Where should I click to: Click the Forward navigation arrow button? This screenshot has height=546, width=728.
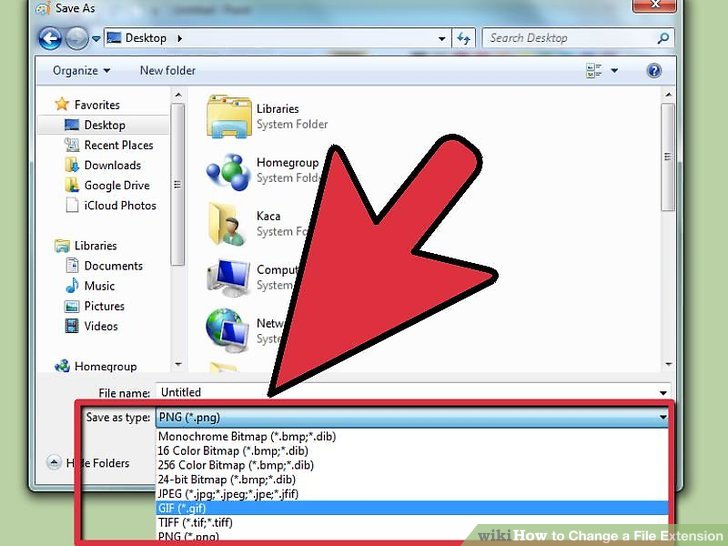click(77, 38)
